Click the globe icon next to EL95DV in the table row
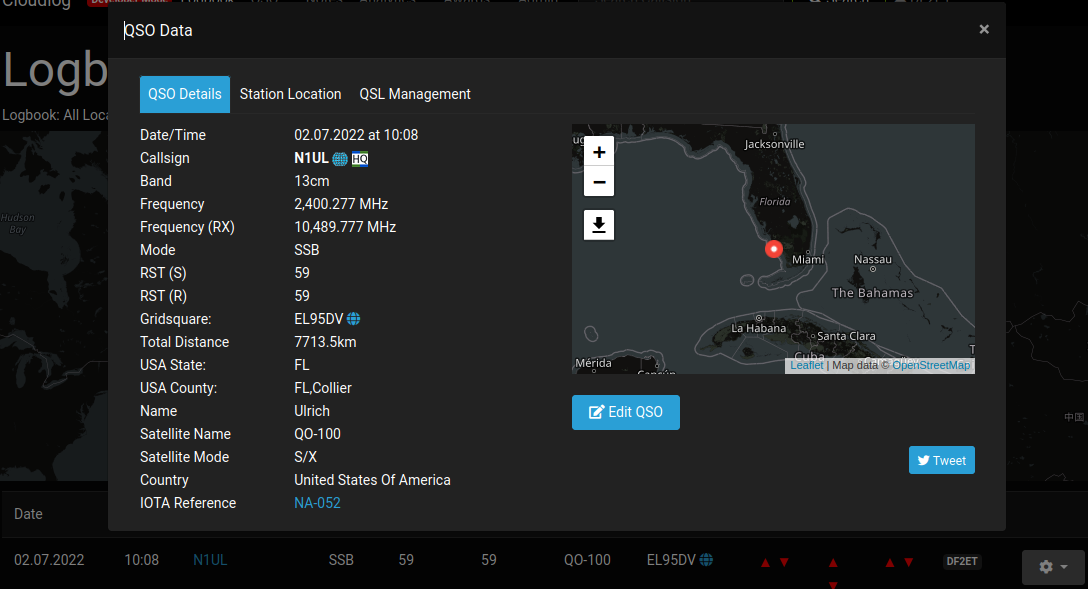 tap(706, 560)
